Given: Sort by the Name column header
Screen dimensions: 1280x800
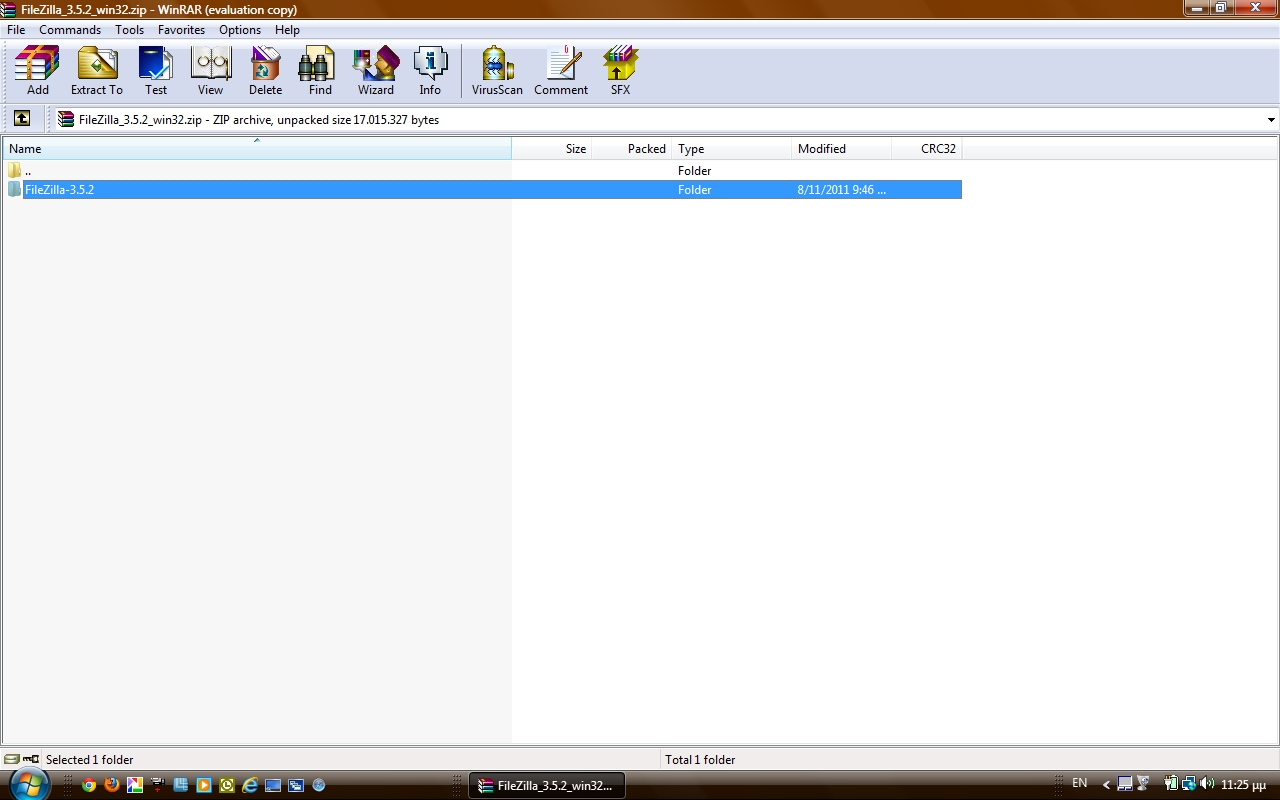Looking at the screenshot, I should [256, 149].
